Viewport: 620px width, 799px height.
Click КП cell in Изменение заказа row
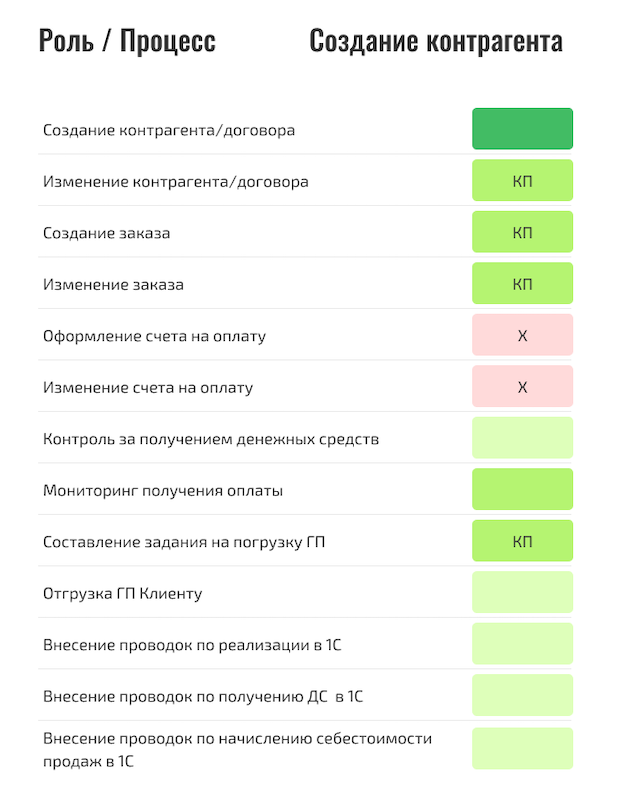click(522, 283)
